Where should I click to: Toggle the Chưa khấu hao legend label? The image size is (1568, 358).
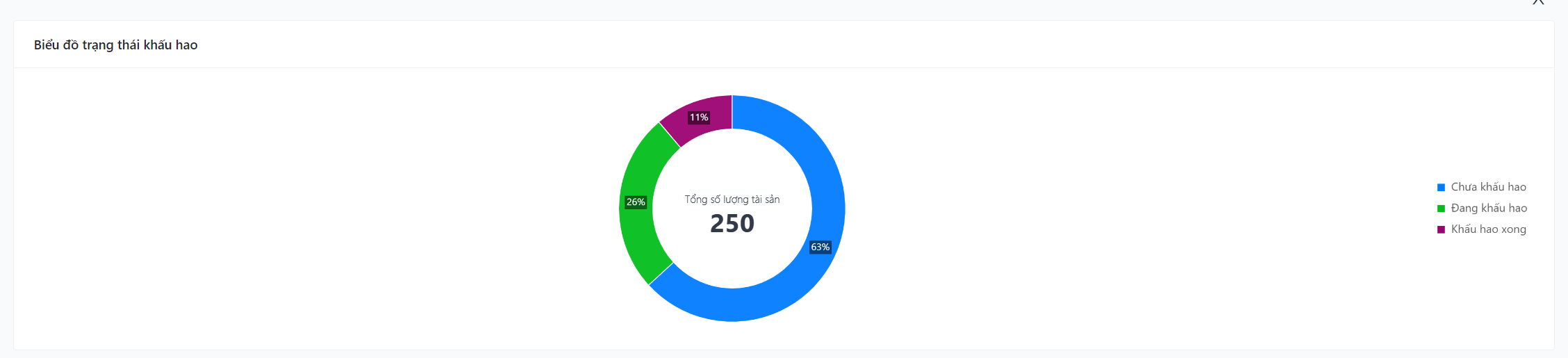click(1488, 187)
